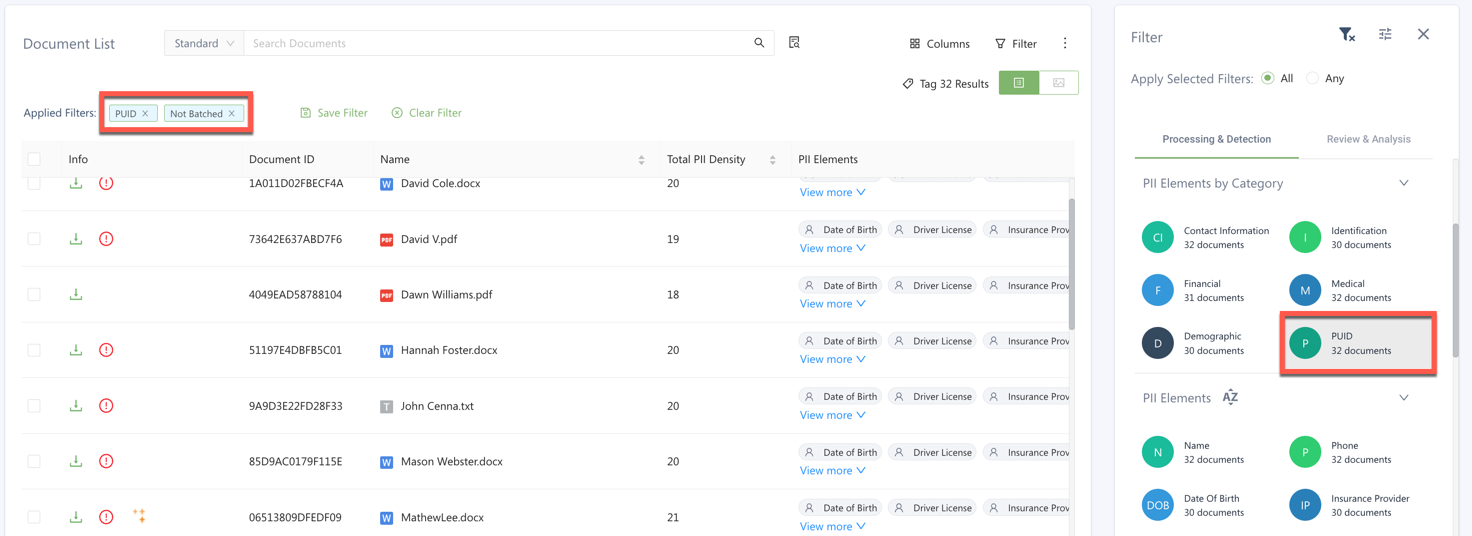Click sparkle icon on MathewLee.docx row
1472x536 pixels.
pyautogui.click(x=139, y=516)
